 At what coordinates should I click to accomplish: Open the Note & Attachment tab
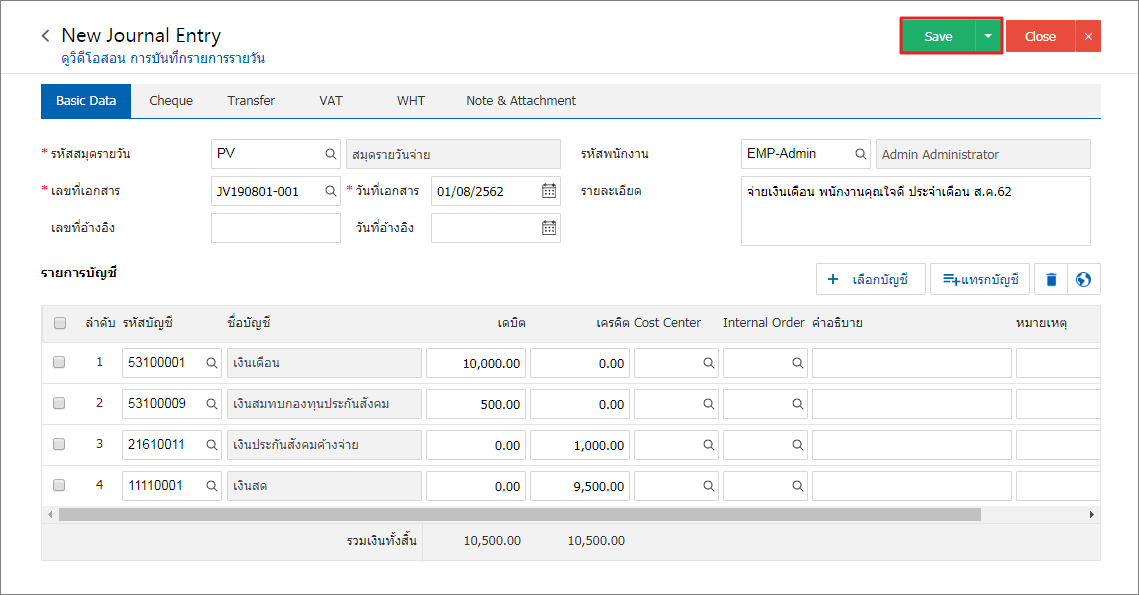coord(521,101)
